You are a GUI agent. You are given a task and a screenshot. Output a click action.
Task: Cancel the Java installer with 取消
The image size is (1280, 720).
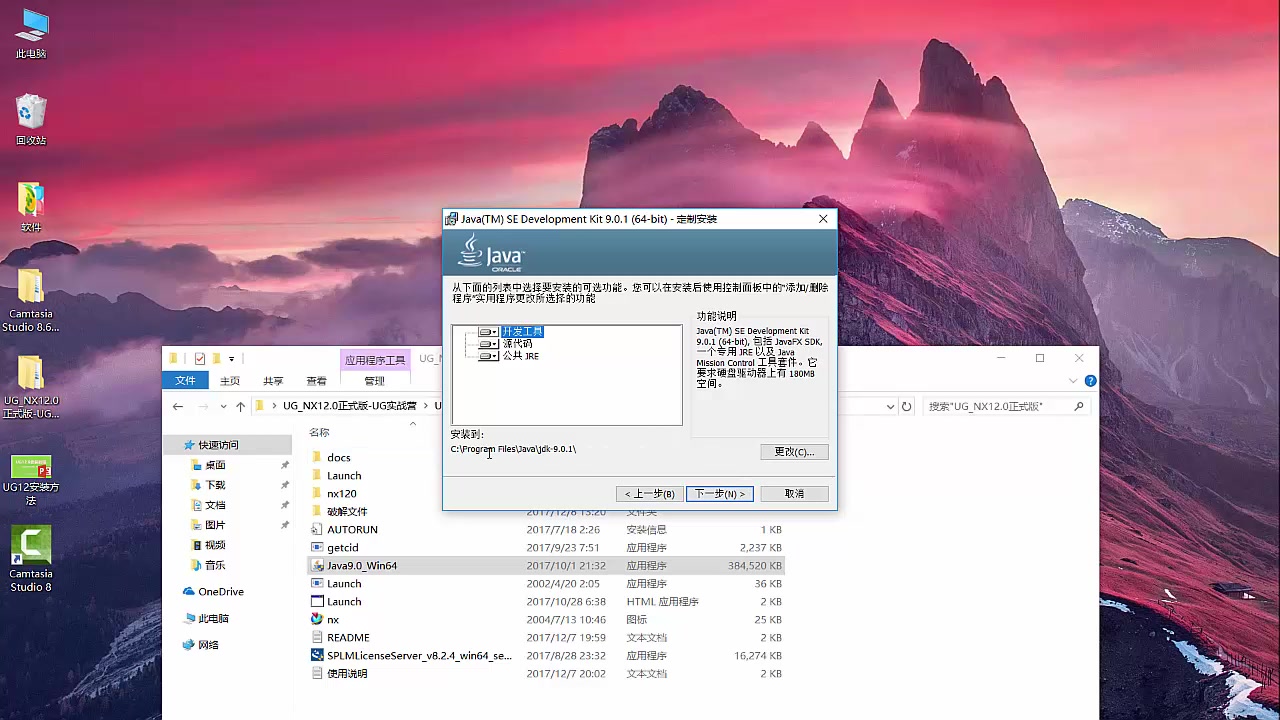(794, 494)
